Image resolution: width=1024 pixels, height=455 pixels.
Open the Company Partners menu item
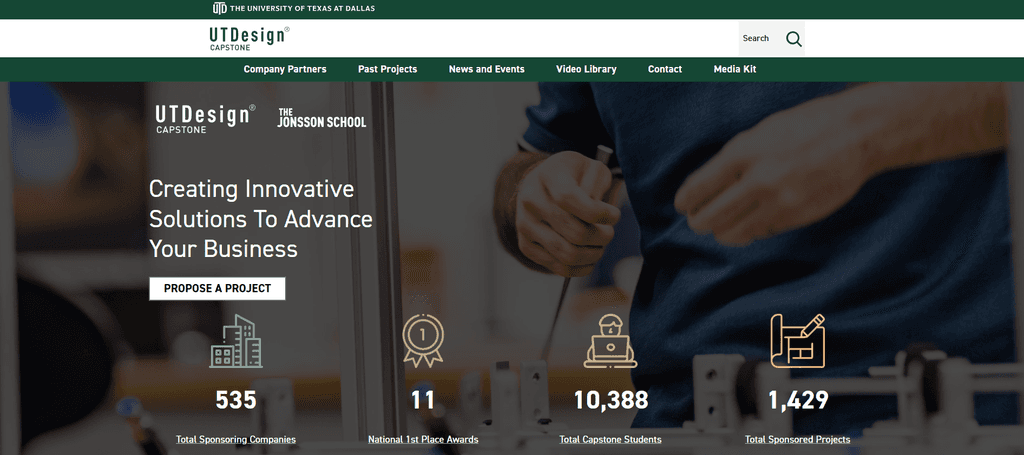pos(285,69)
